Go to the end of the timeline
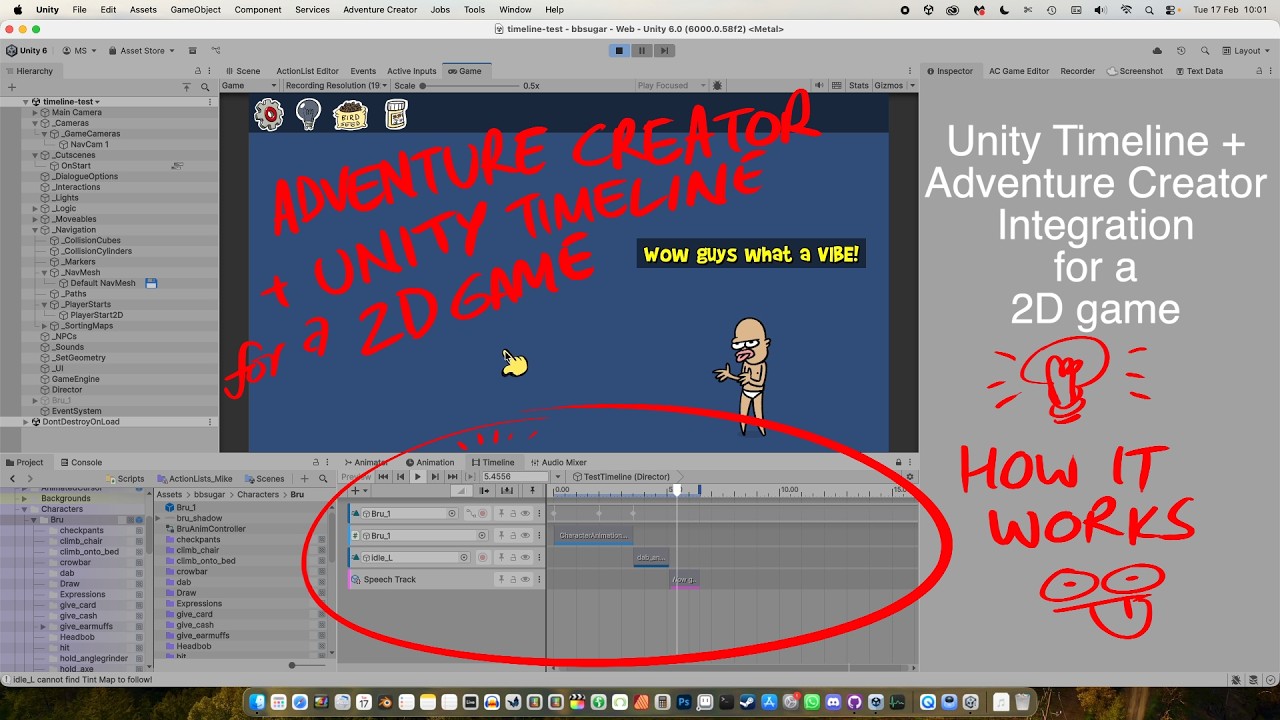1280x720 pixels. pos(453,477)
